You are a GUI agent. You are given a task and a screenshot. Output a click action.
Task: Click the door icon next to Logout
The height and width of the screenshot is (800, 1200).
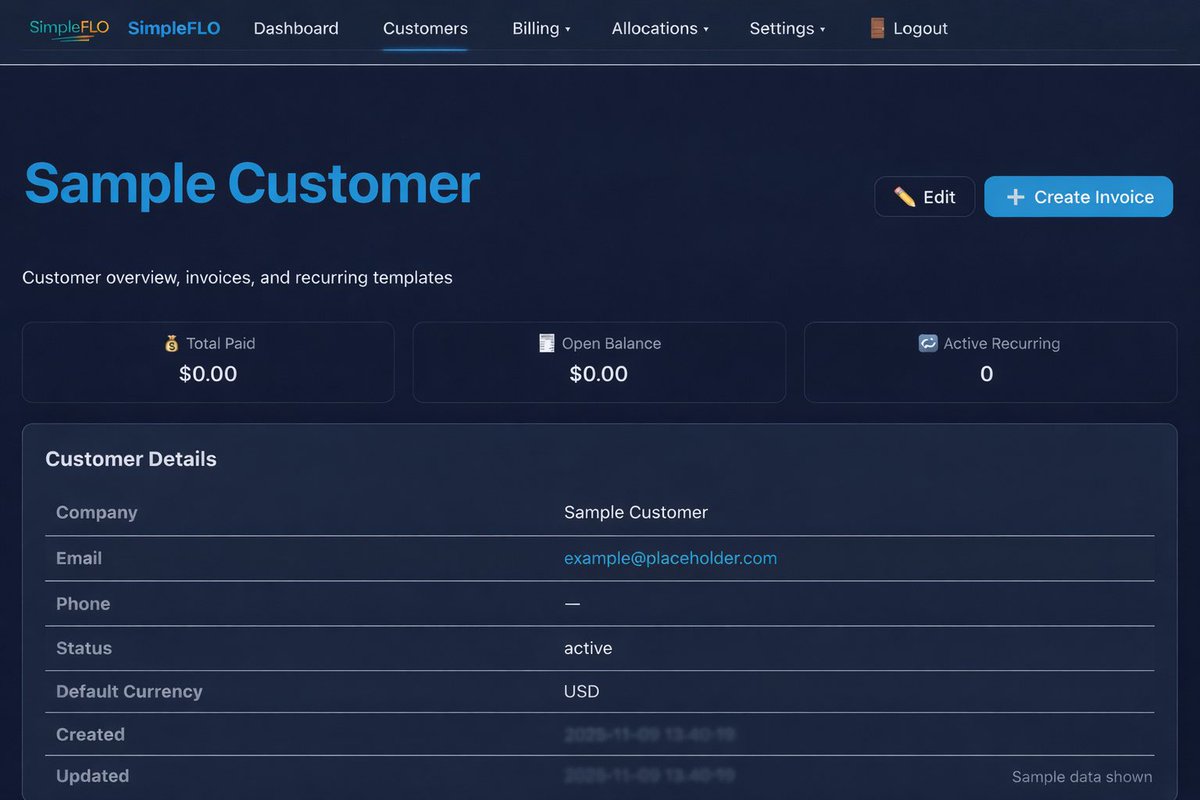click(x=877, y=28)
